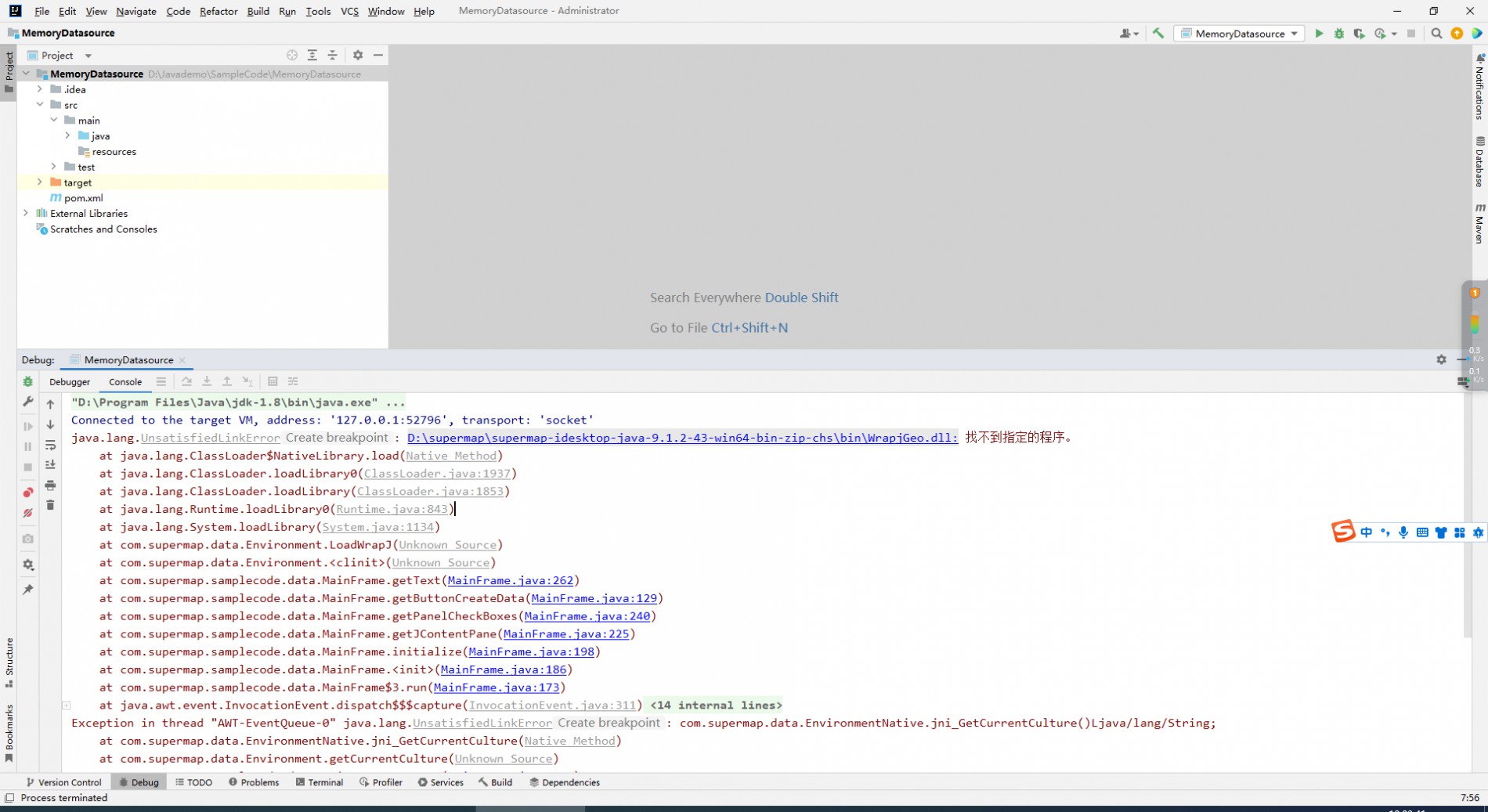Open MainFrame.java:262 link
This screenshot has width=1488, height=812.
click(511, 580)
